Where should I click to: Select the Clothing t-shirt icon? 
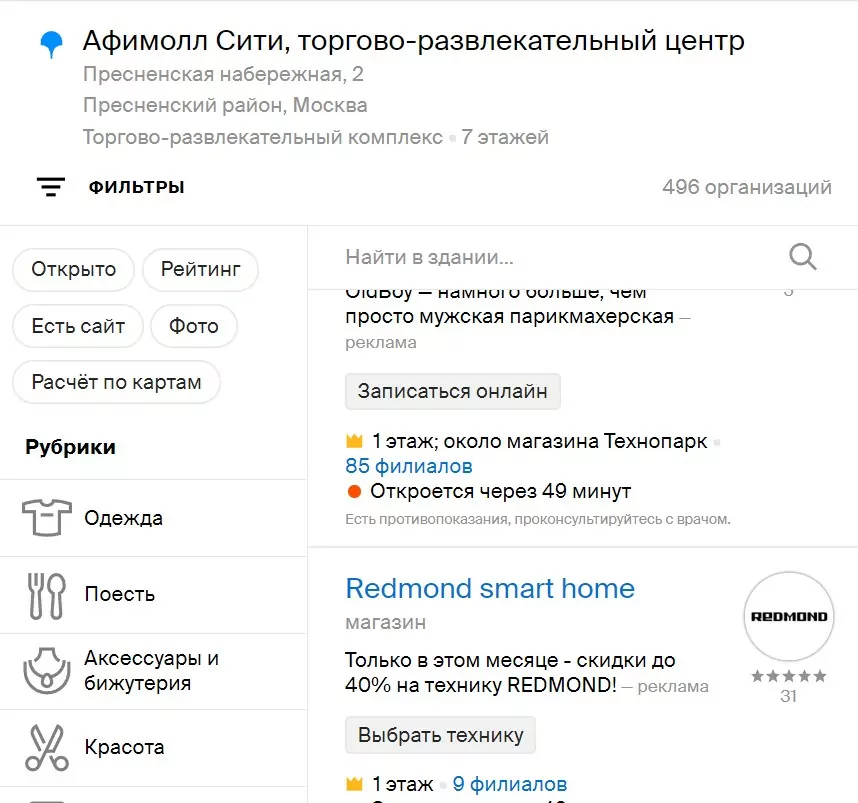(48, 518)
